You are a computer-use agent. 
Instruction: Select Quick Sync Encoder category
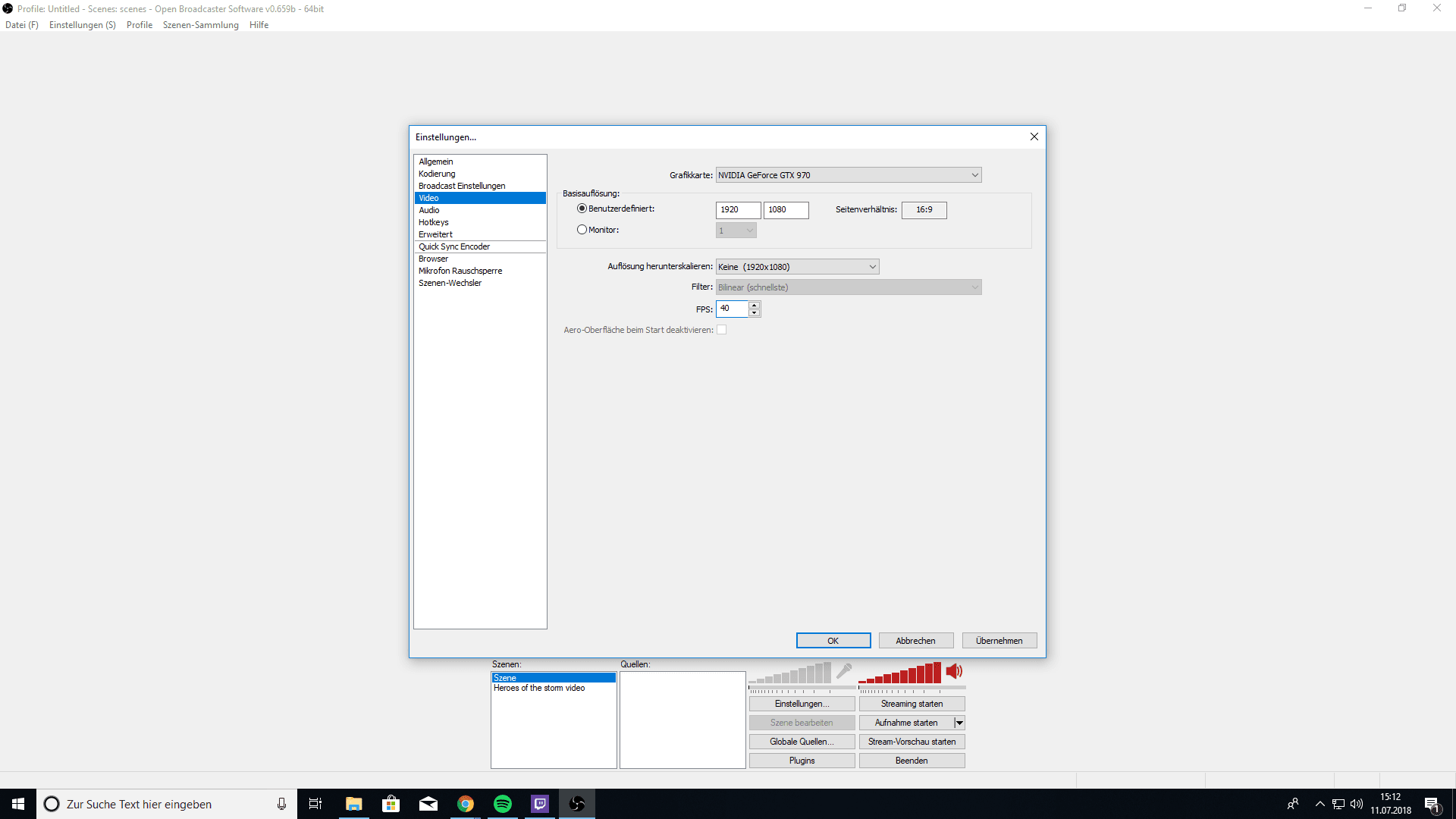click(x=480, y=246)
